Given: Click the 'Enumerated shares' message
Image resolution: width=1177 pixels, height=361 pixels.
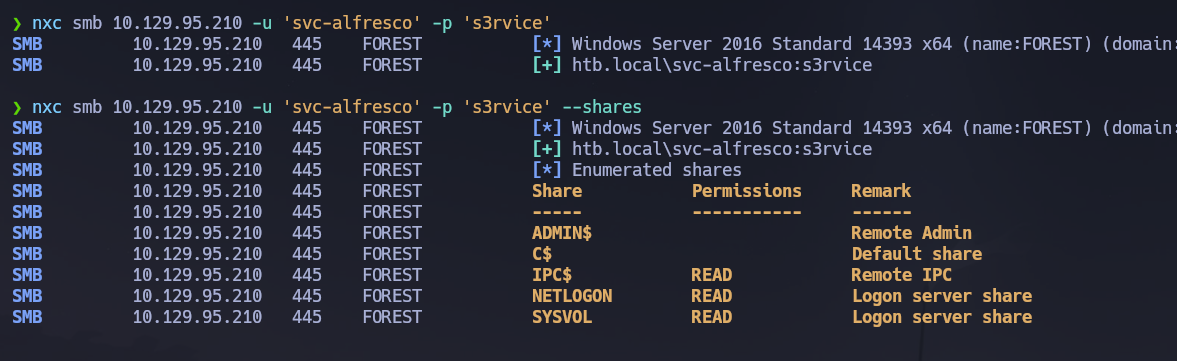Looking at the screenshot, I should [657, 170].
